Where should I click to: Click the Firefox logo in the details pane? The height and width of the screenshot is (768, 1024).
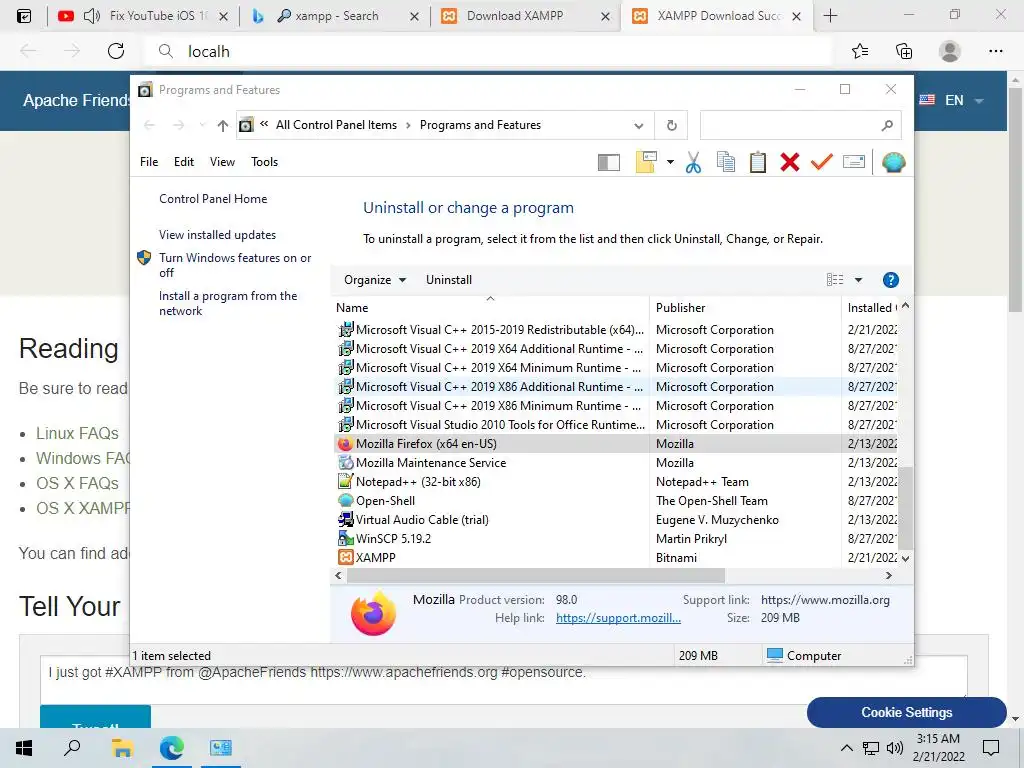click(x=373, y=613)
